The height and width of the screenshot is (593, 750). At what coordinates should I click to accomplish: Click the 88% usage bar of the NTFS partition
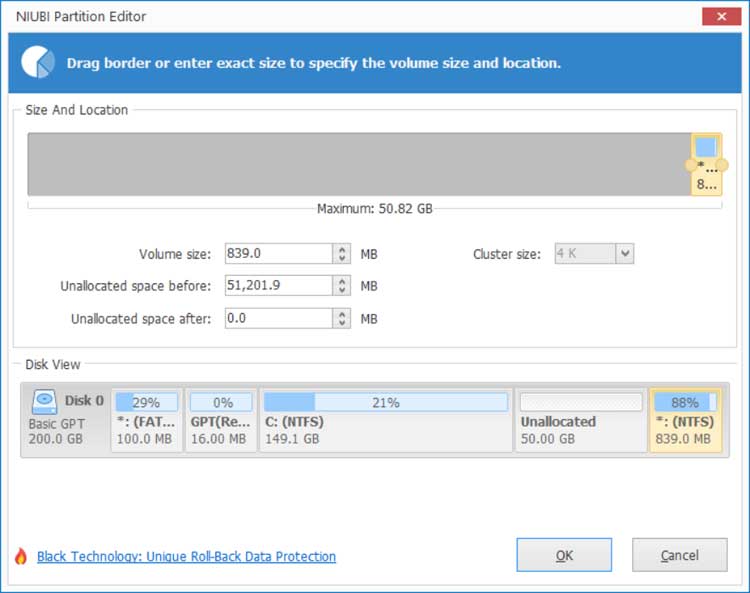[685, 402]
